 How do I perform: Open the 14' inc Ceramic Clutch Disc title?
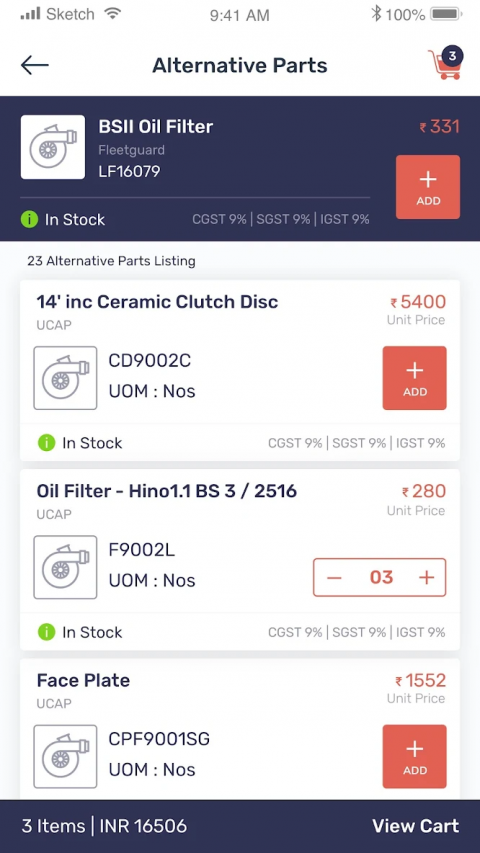[x=157, y=302]
